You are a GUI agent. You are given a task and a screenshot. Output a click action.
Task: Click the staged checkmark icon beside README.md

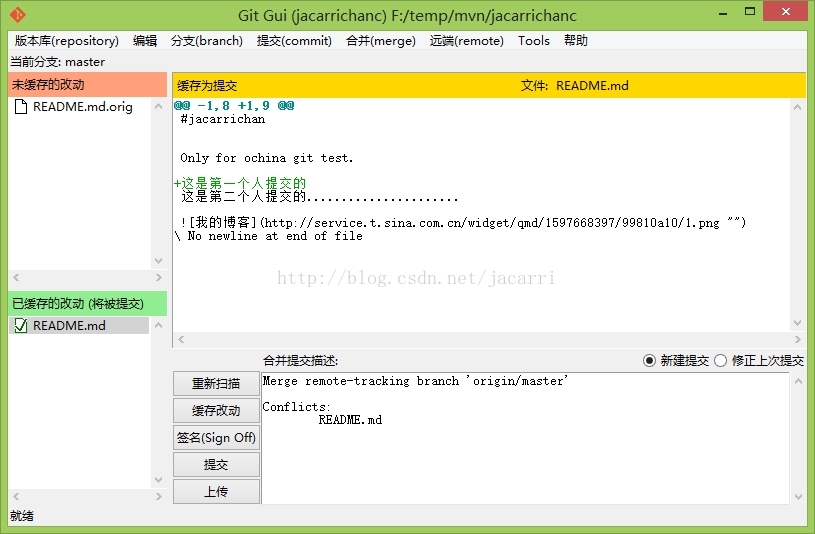pyautogui.click(x=21, y=325)
